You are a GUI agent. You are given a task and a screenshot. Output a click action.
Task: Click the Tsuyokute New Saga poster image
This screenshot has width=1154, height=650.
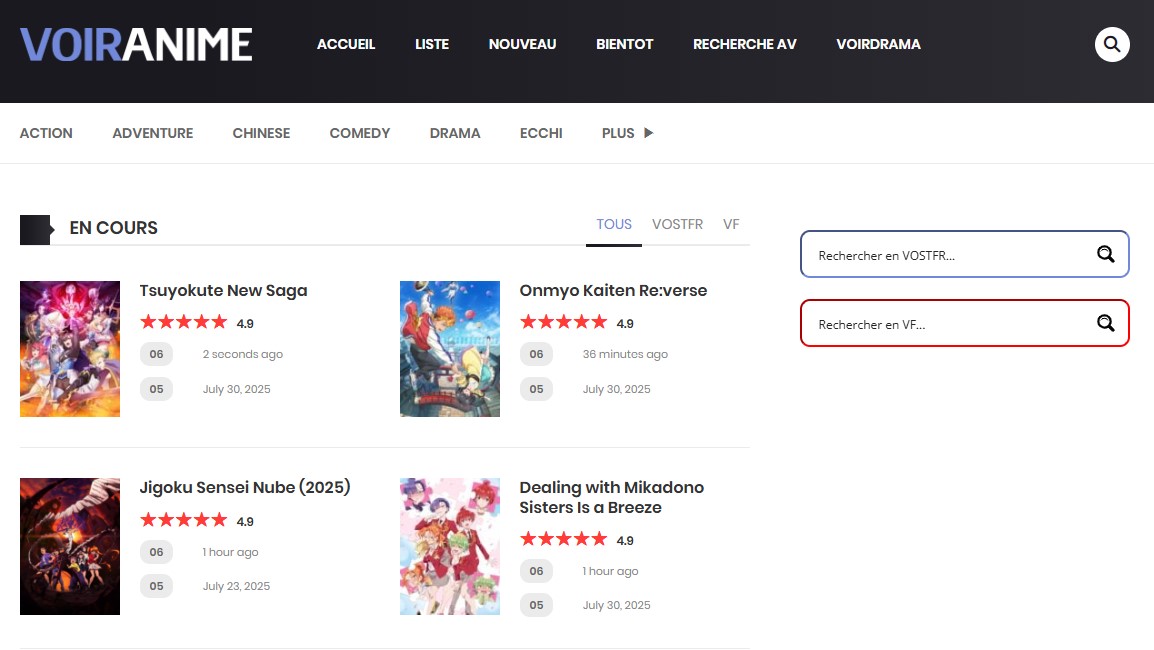point(69,348)
